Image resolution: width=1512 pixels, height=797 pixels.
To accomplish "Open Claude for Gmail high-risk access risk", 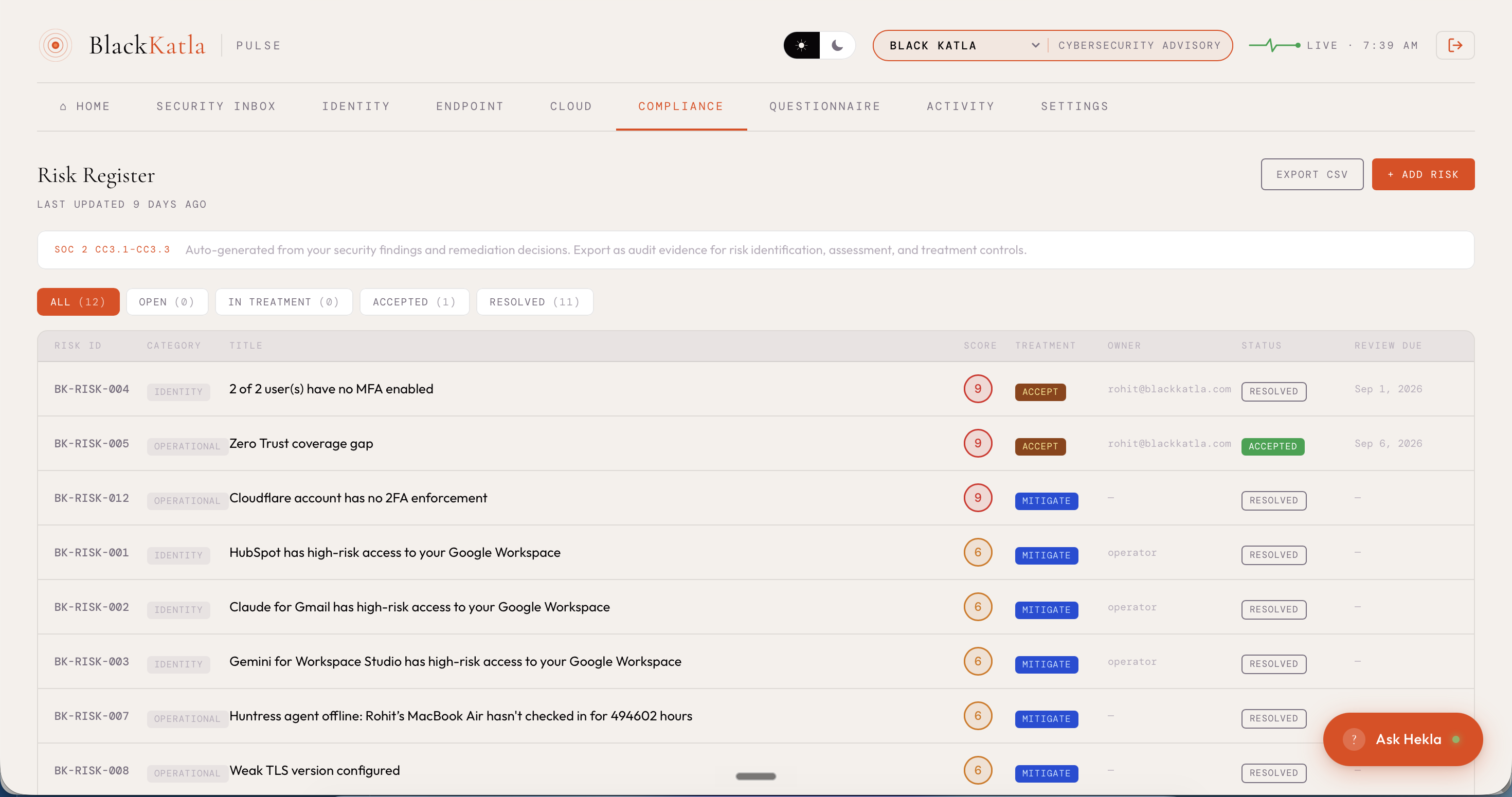I will click(419, 607).
